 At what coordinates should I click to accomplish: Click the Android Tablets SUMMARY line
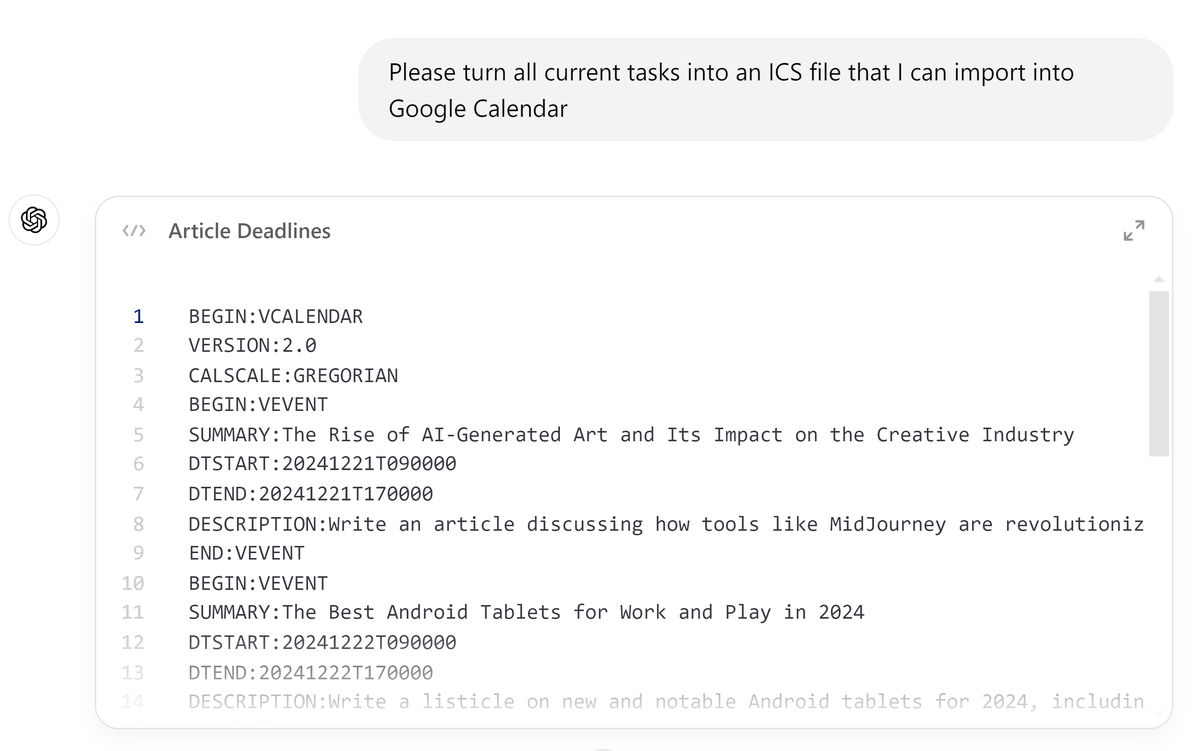coord(526,612)
